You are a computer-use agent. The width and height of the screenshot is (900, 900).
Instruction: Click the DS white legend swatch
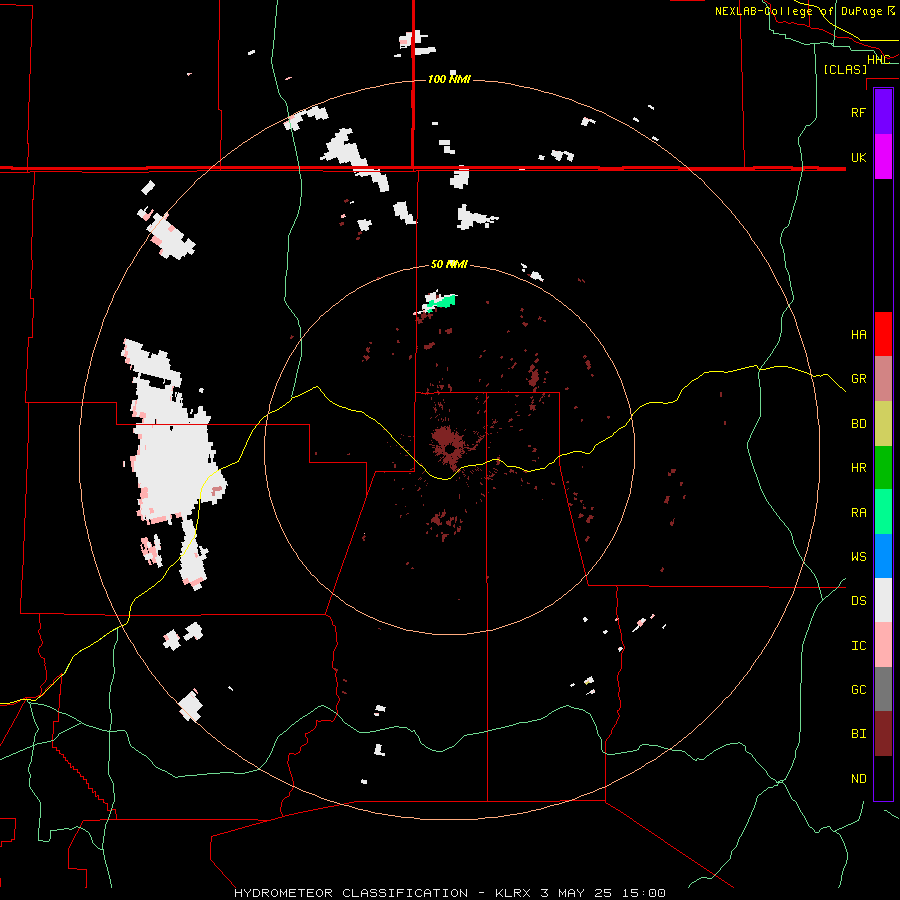(883, 600)
